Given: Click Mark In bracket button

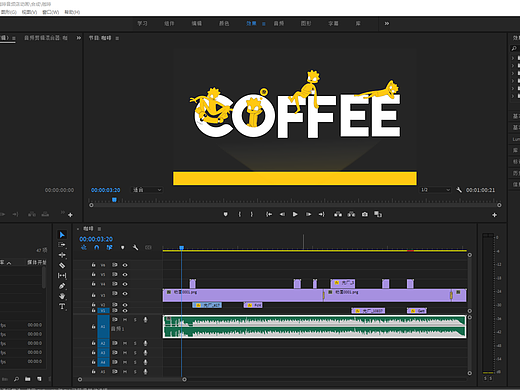Looking at the screenshot, I should point(239,214).
